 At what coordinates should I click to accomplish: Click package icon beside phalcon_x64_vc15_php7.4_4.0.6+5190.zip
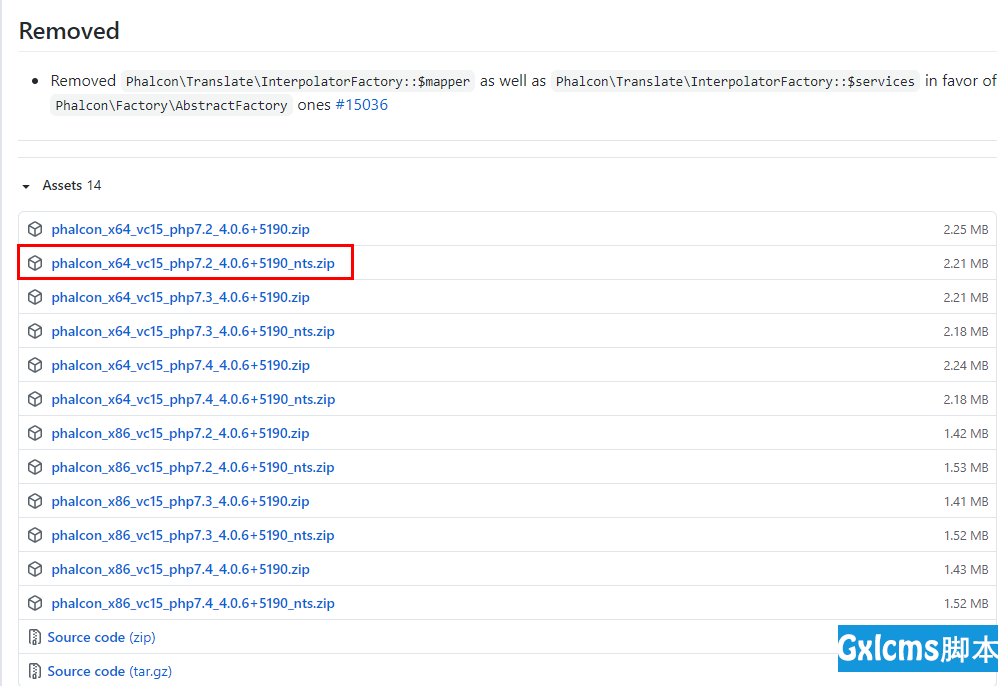(x=35, y=365)
